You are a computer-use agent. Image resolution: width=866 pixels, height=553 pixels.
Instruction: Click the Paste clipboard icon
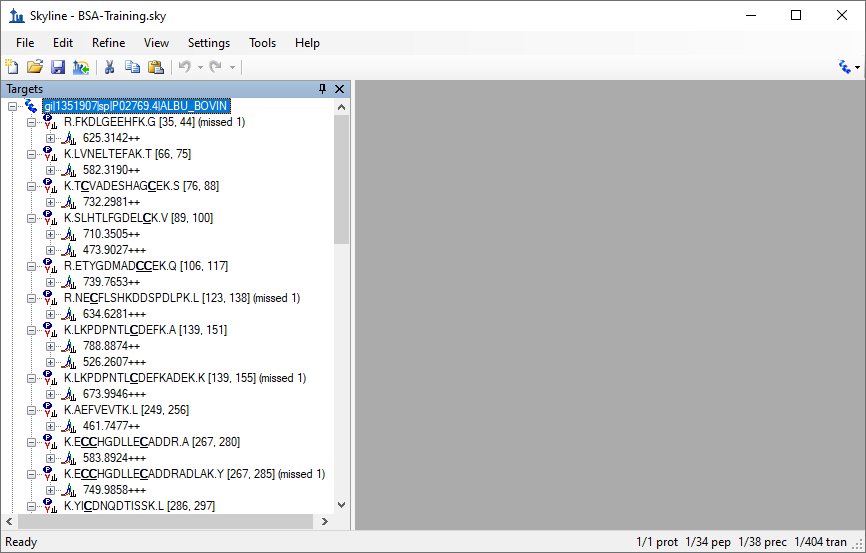click(156, 67)
